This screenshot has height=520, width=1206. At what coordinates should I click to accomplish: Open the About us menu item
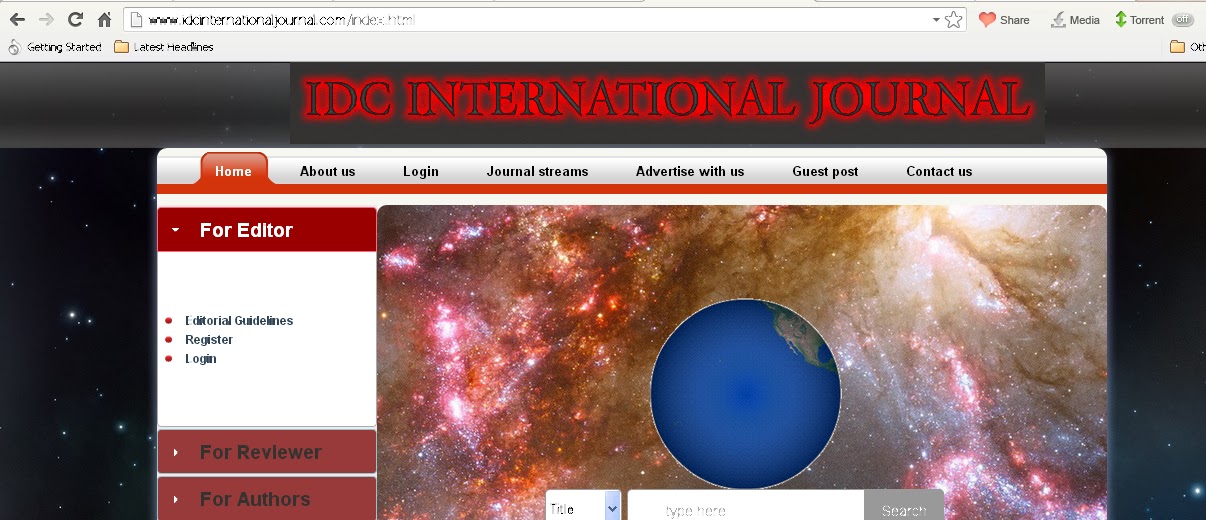click(328, 171)
